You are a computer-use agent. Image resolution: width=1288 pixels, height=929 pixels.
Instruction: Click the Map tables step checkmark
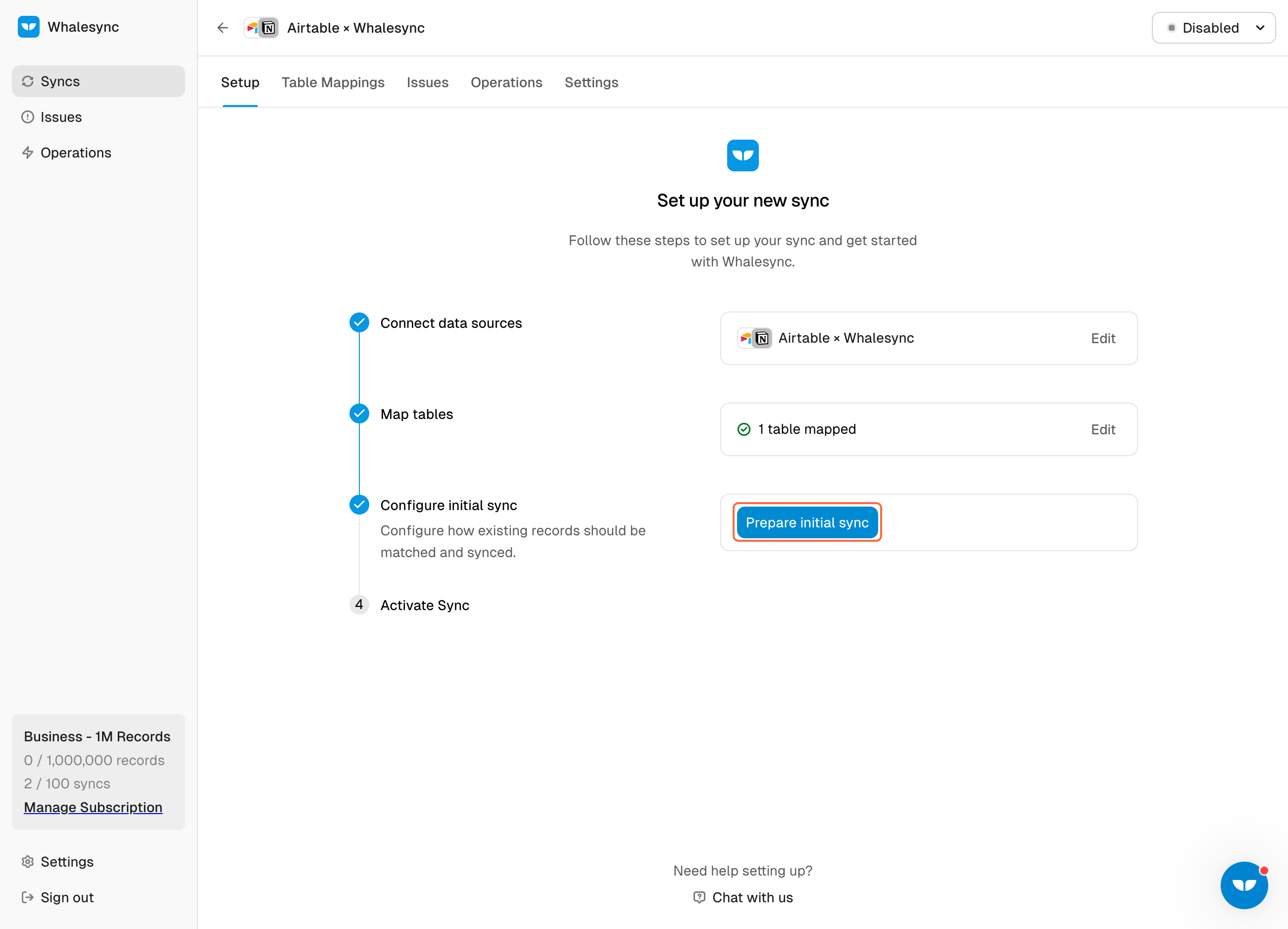click(x=359, y=413)
